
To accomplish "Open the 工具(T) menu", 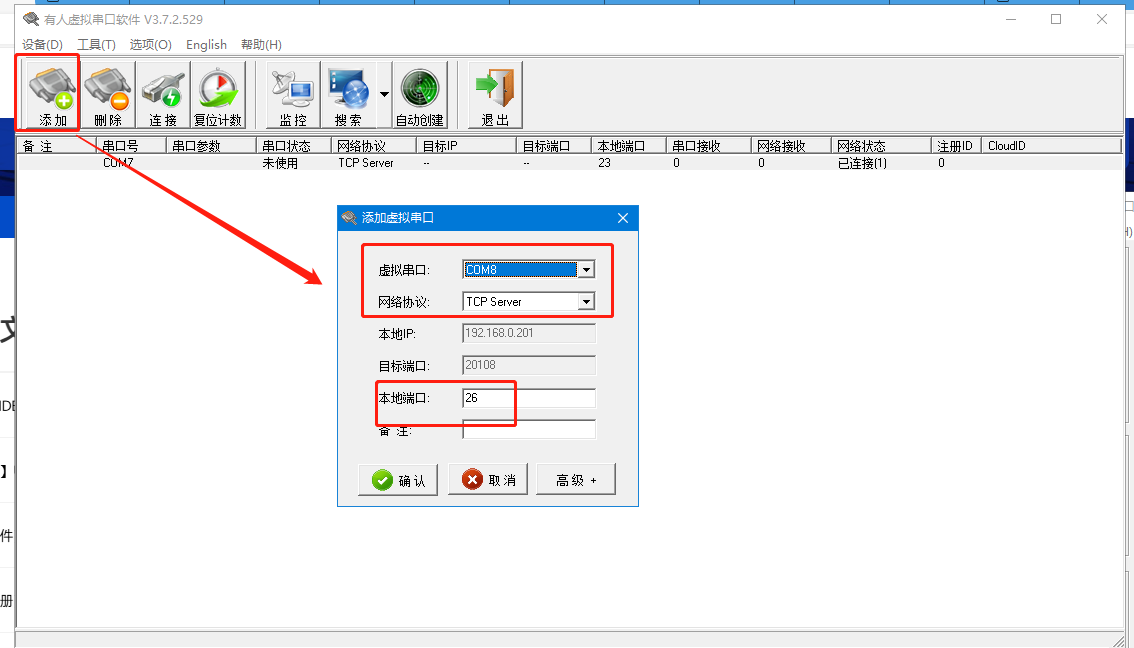I will click(x=96, y=45).
